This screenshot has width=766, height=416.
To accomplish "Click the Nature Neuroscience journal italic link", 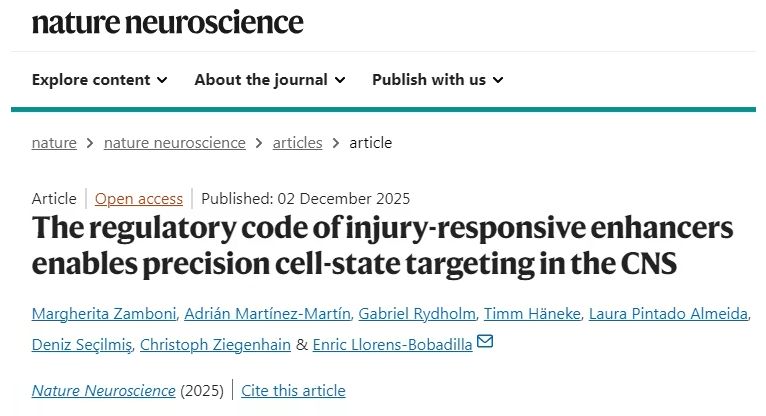I will [104, 390].
